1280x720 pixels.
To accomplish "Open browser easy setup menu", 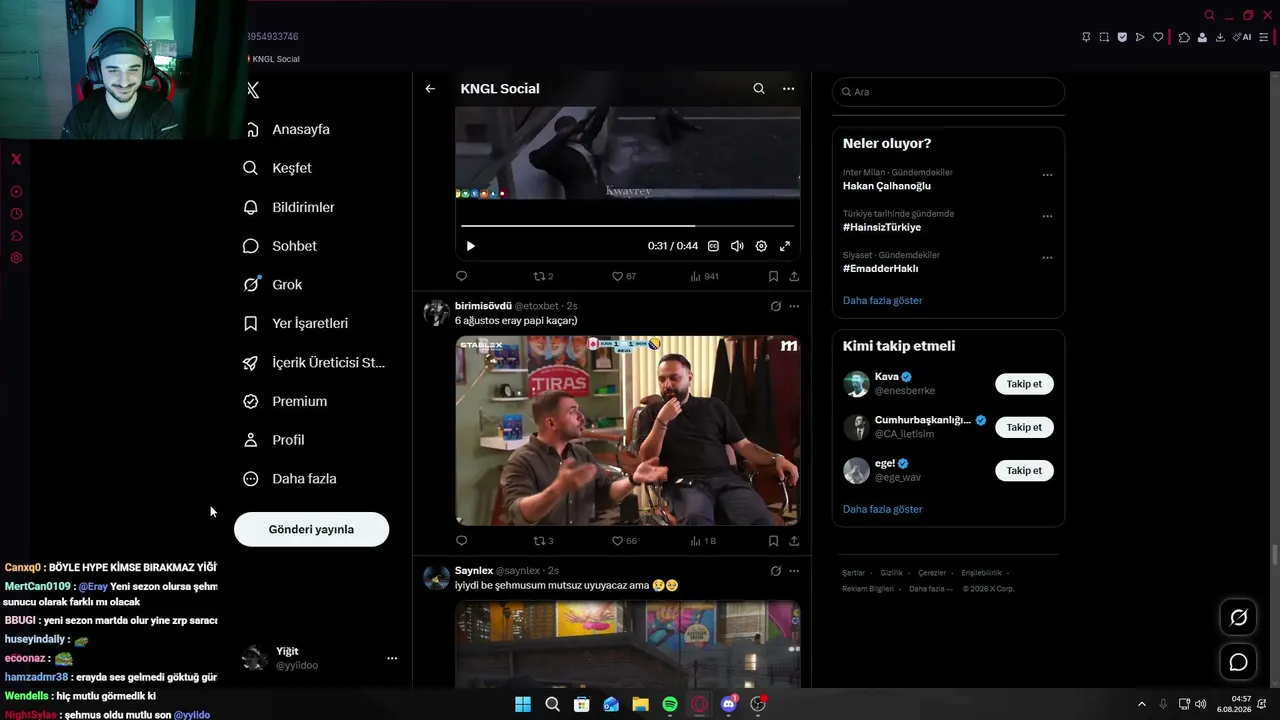I will [x=1264, y=37].
